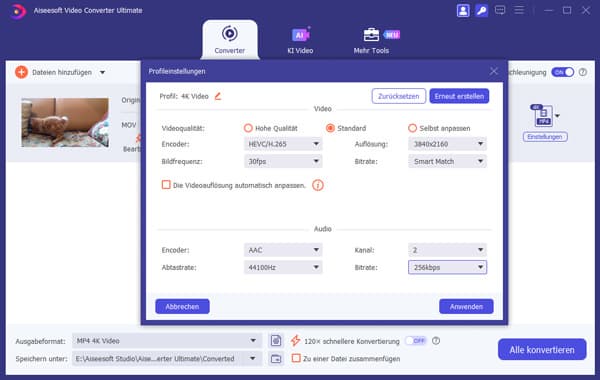Click the Aiseesoft app logo

pos(17,11)
